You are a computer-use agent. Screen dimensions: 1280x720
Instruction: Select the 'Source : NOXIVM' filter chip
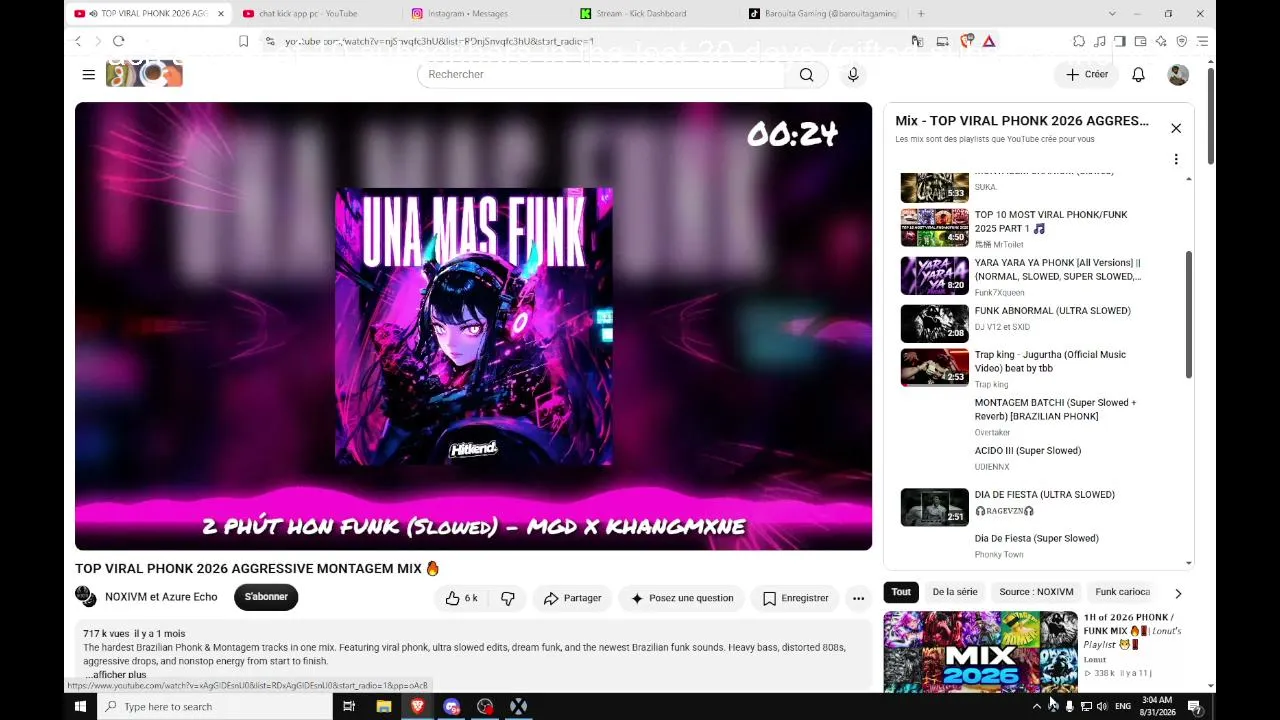[1036, 592]
